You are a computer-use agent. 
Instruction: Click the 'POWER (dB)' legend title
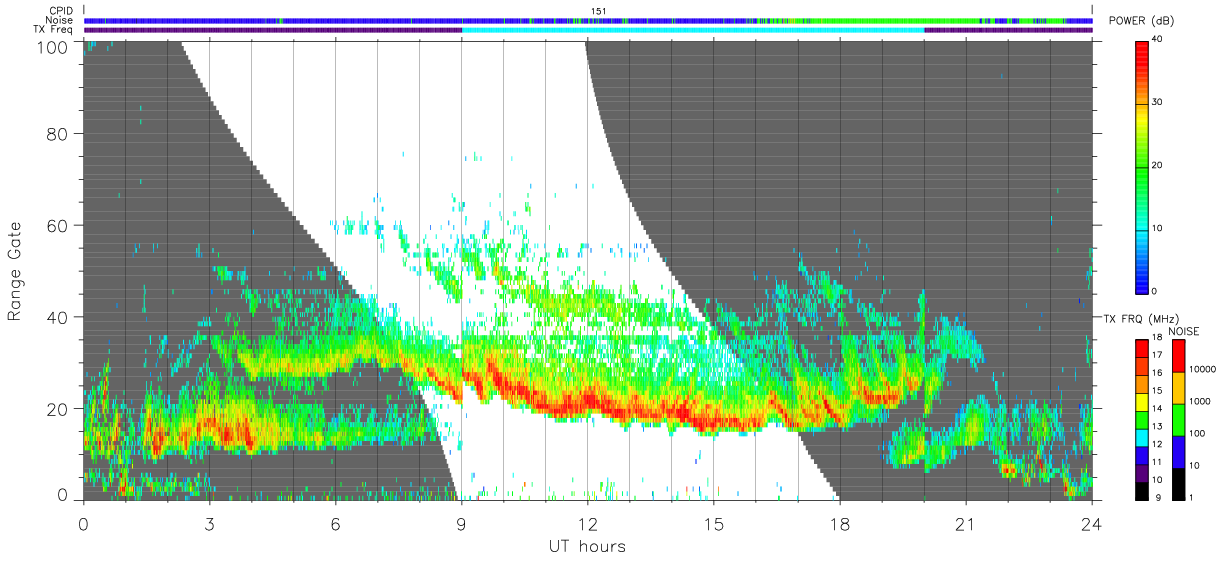point(1143,22)
